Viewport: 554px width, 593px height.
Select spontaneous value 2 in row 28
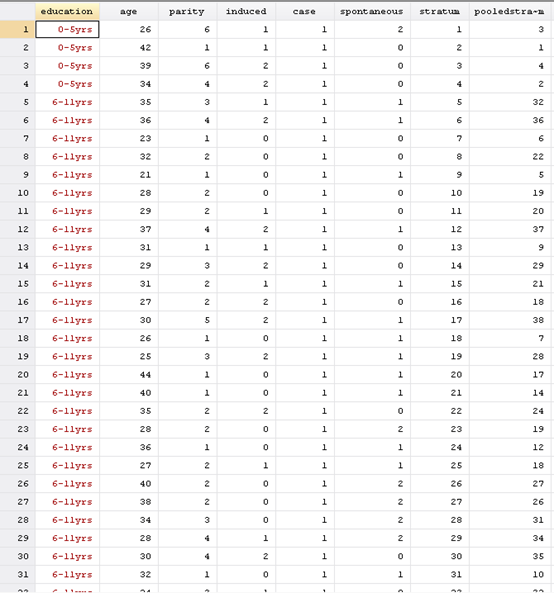point(372,520)
